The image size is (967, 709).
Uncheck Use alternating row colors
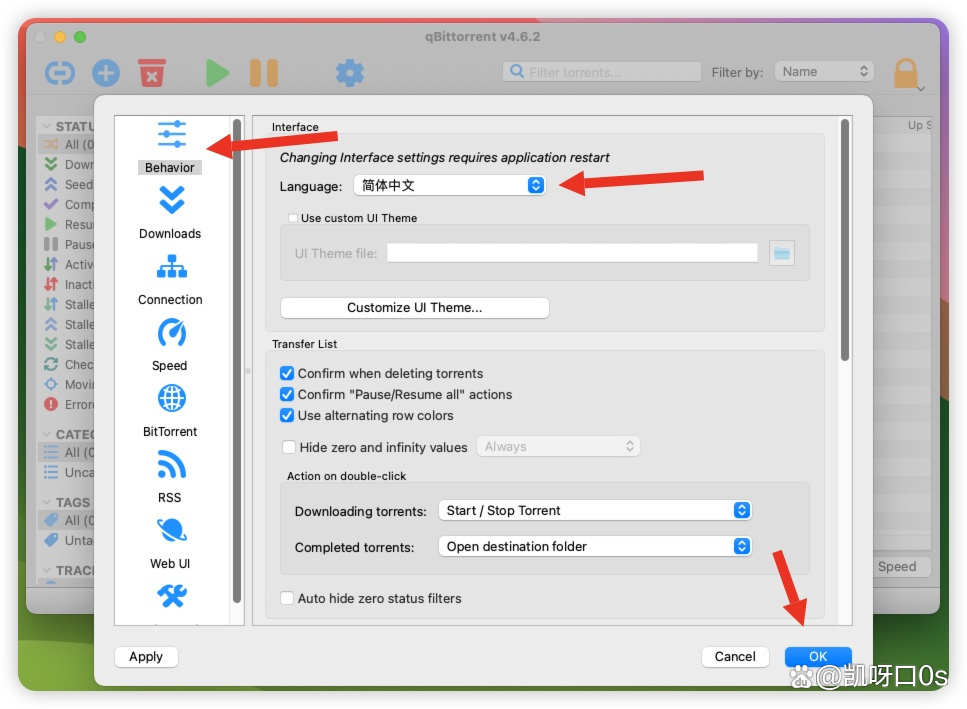(287, 415)
